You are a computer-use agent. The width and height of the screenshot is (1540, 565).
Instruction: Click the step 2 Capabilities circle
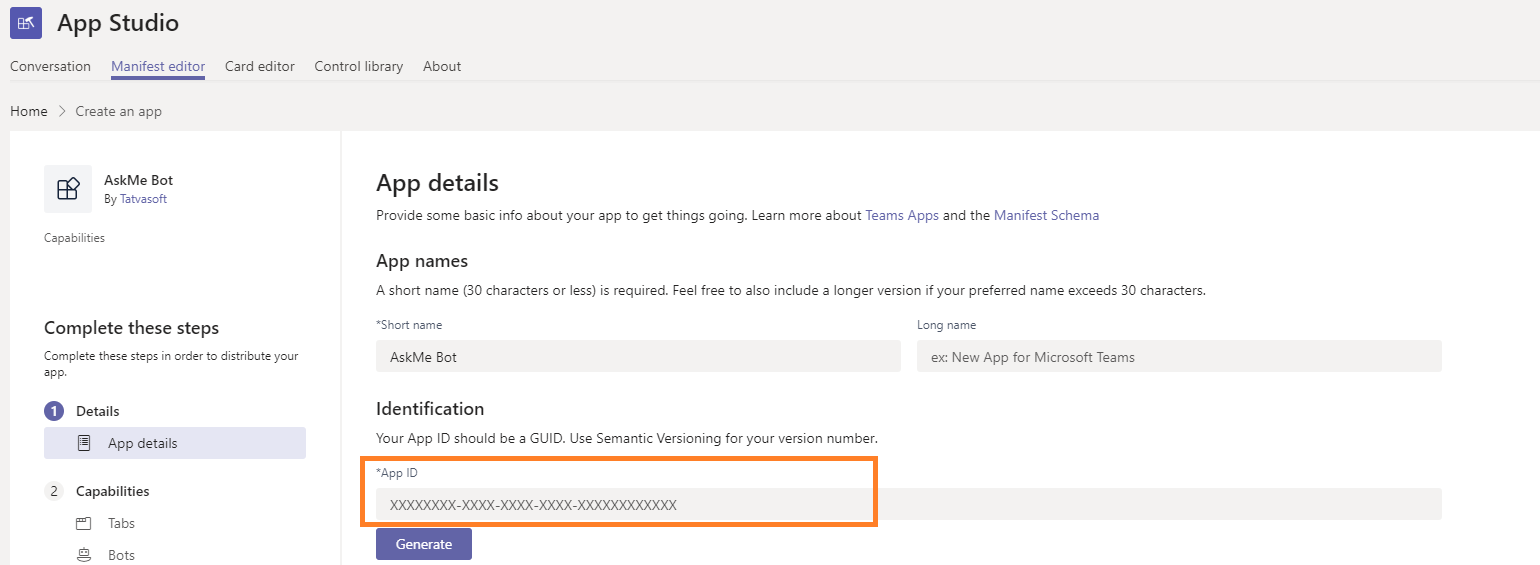(x=54, y=491)
